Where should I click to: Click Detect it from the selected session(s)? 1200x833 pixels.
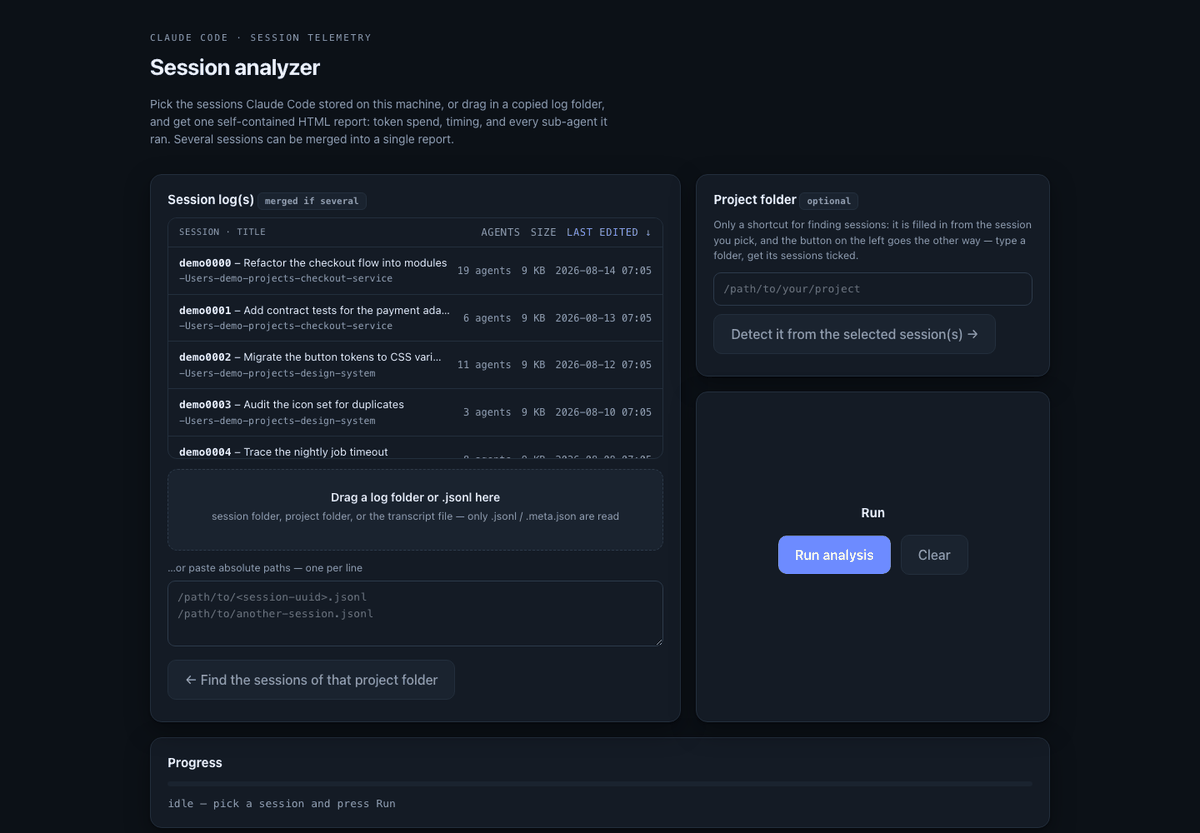click(854, 334)
